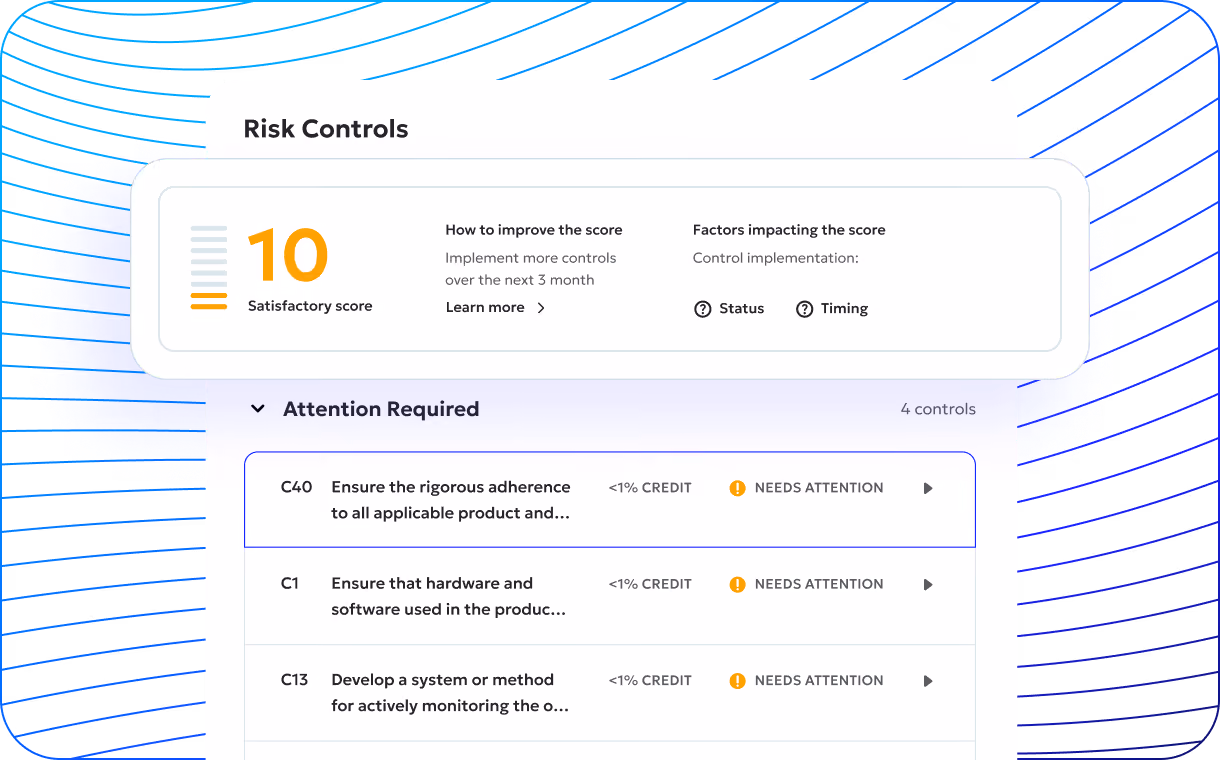
Task: Select the C40 rigorous adherence control
Action: coord(610,500)
